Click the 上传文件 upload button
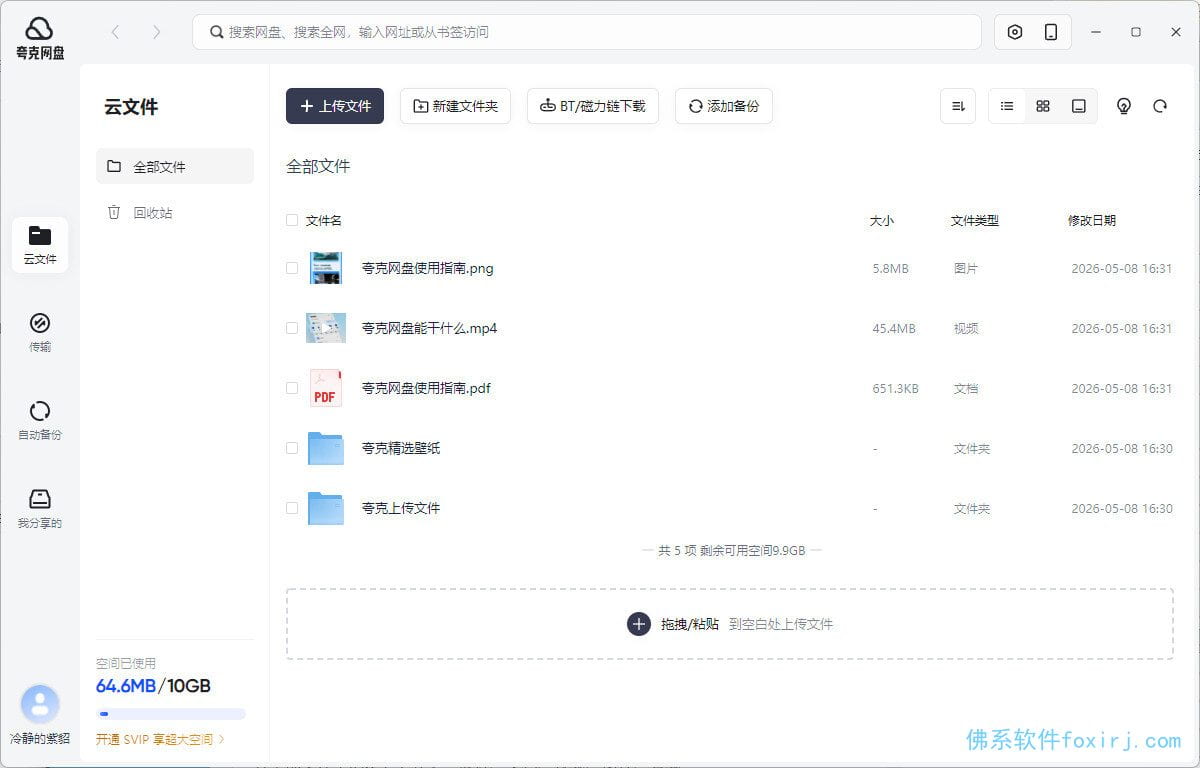The height and width of the screenshot is (768, 1200). point(335,106)
